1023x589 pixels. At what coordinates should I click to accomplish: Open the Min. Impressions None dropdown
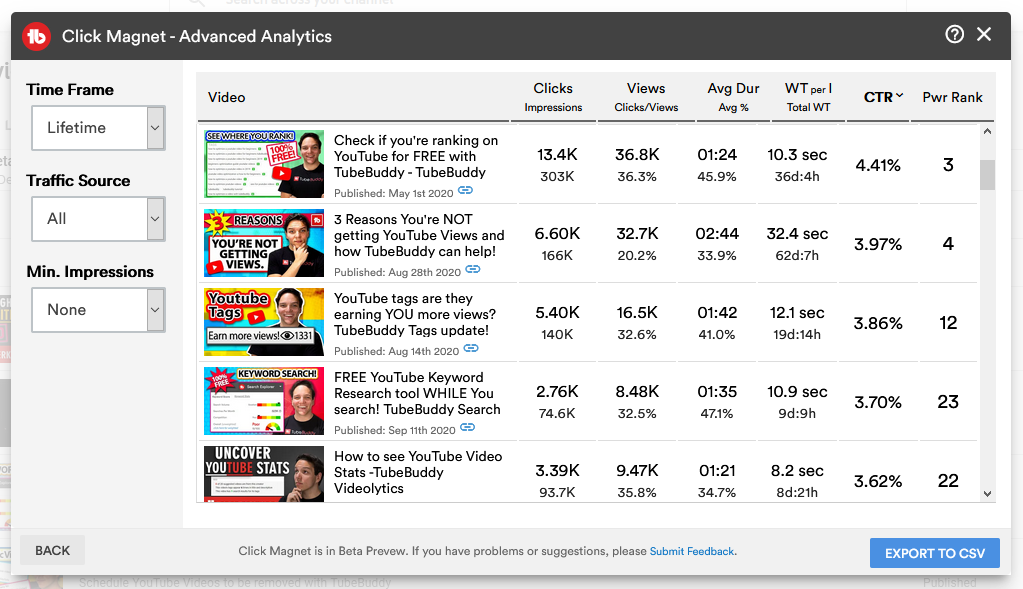pyautogui.click(x=98, y=310)
